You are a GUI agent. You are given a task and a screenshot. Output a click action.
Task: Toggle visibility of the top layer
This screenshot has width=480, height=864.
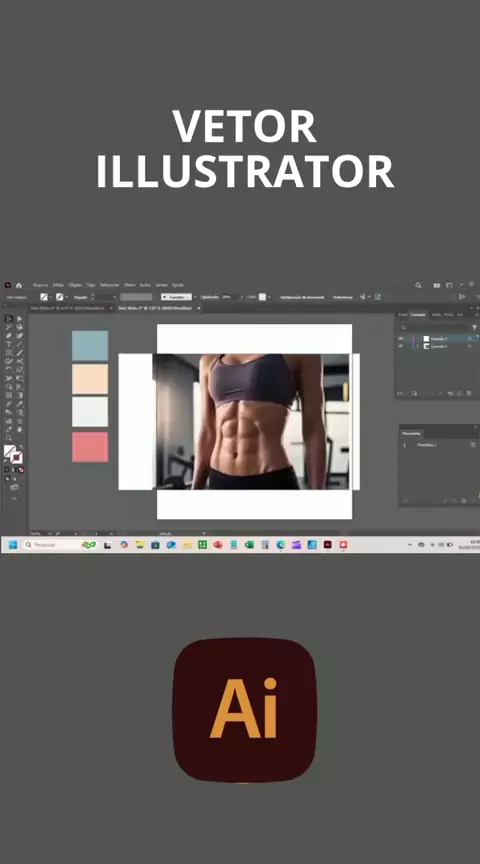401,338
